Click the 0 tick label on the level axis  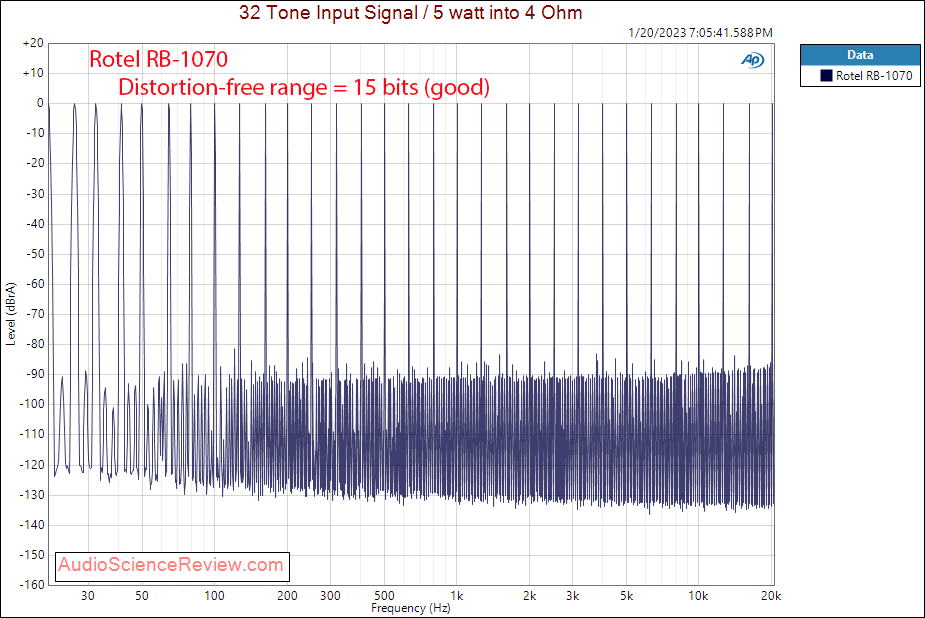pos(40,103)
